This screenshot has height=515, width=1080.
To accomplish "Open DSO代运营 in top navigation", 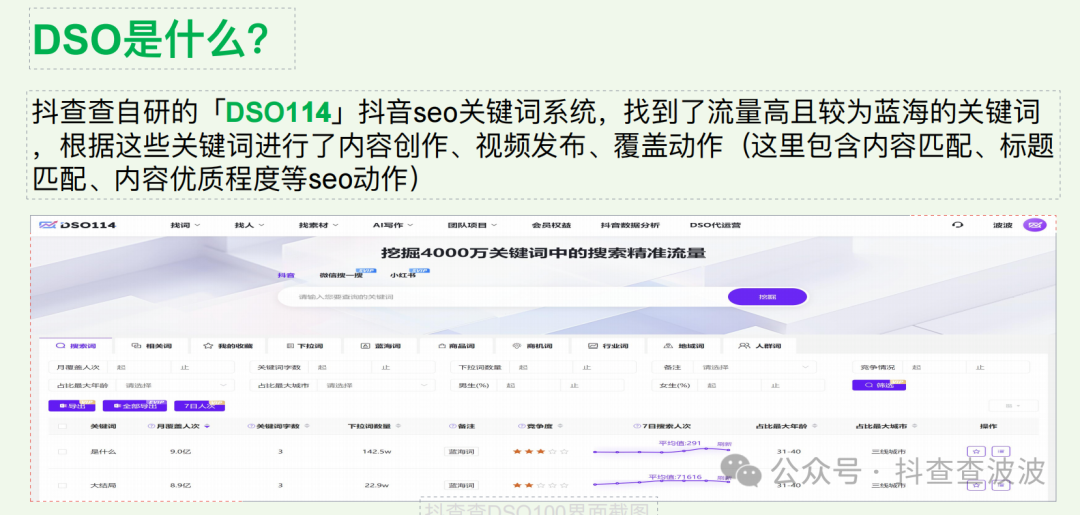I will point(715,225).
